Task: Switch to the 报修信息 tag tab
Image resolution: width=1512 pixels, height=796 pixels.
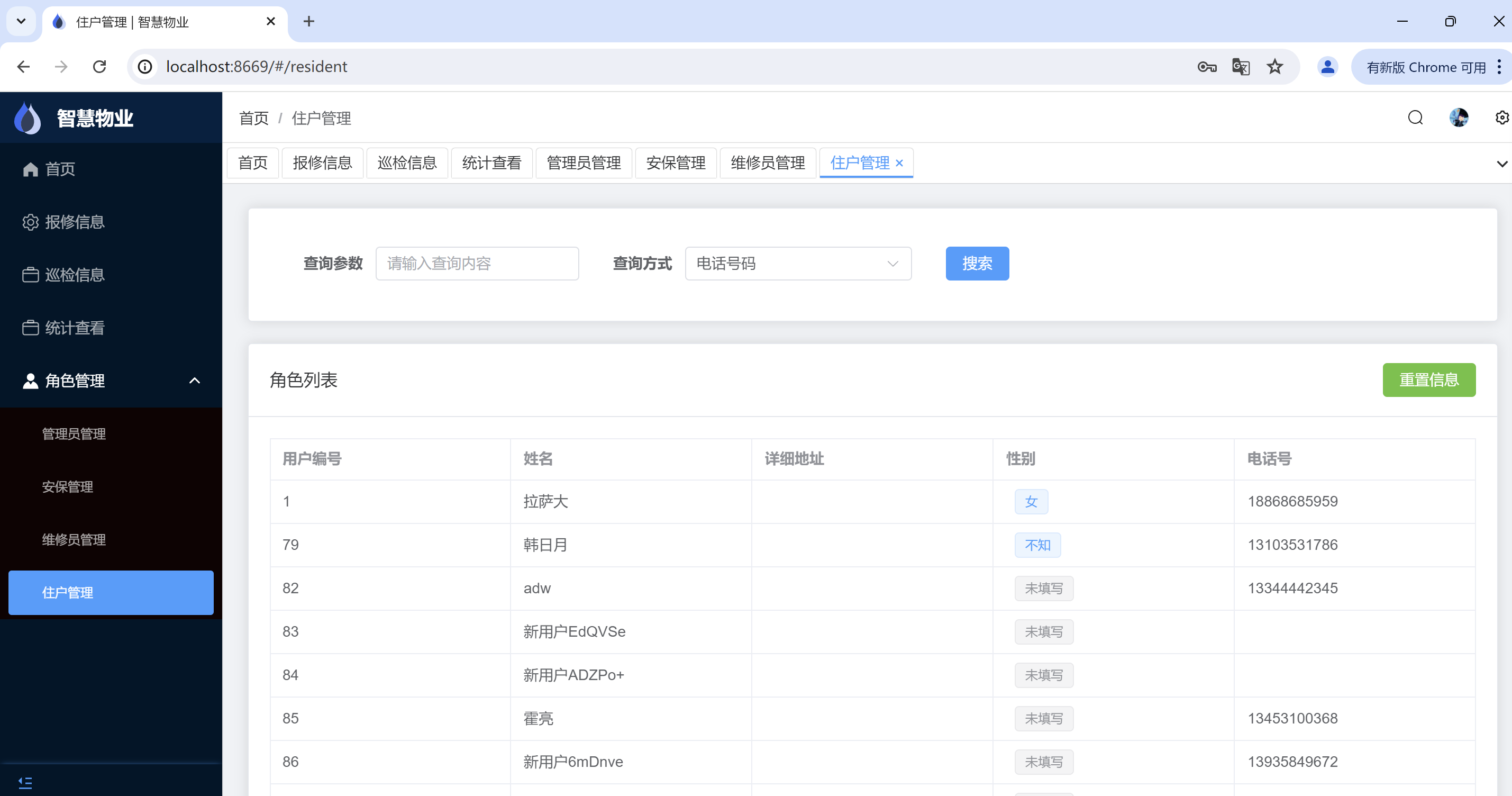Action: 322,163
